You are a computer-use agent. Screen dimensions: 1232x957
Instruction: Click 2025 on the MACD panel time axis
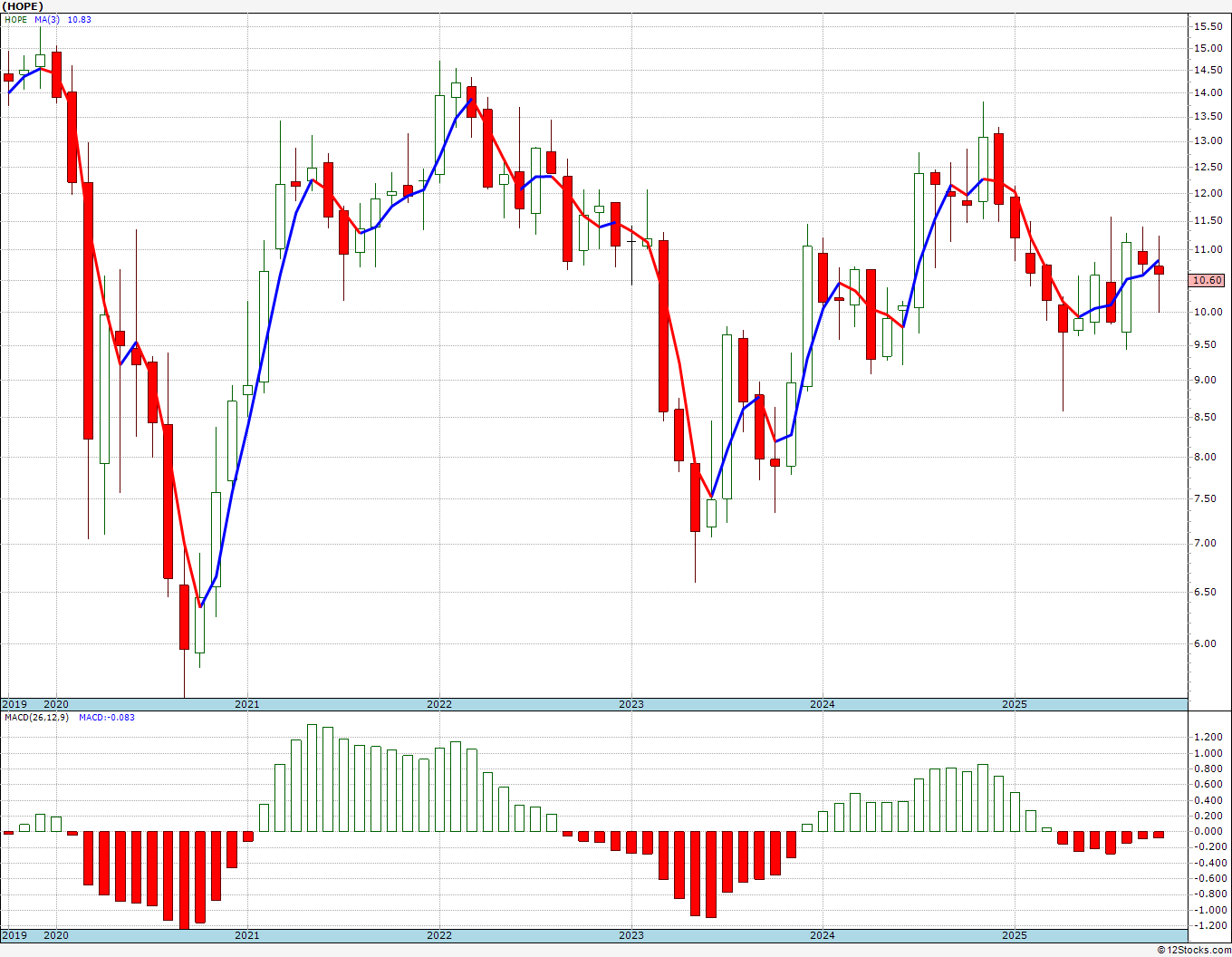click(1015, 935)
